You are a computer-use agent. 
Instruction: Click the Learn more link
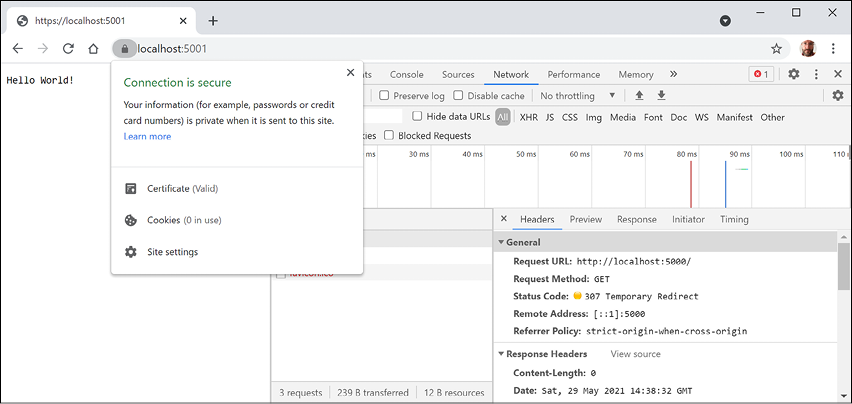[x=147, y=136]
